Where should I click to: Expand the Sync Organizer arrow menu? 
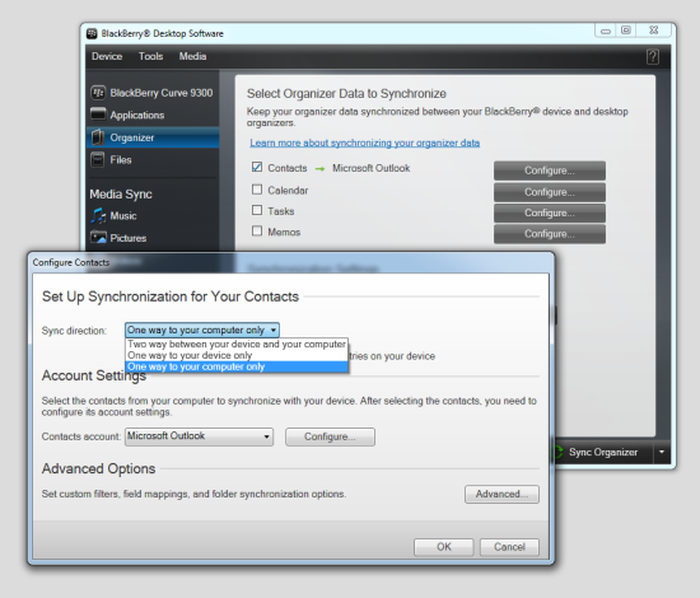tap(662, 452)
